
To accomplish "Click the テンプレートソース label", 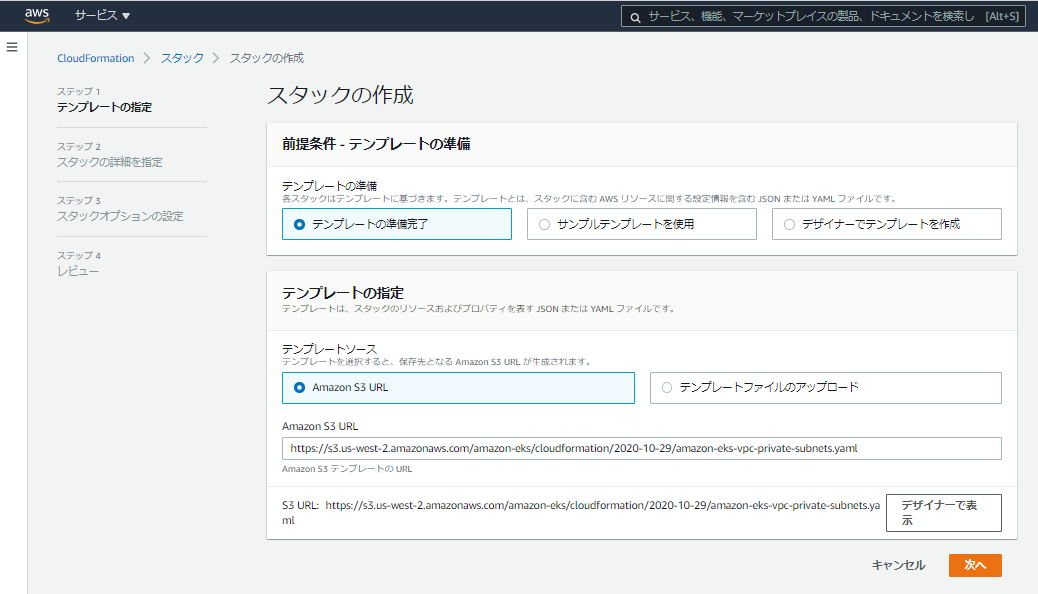I will pyautogui.click(x=329, y=349).
